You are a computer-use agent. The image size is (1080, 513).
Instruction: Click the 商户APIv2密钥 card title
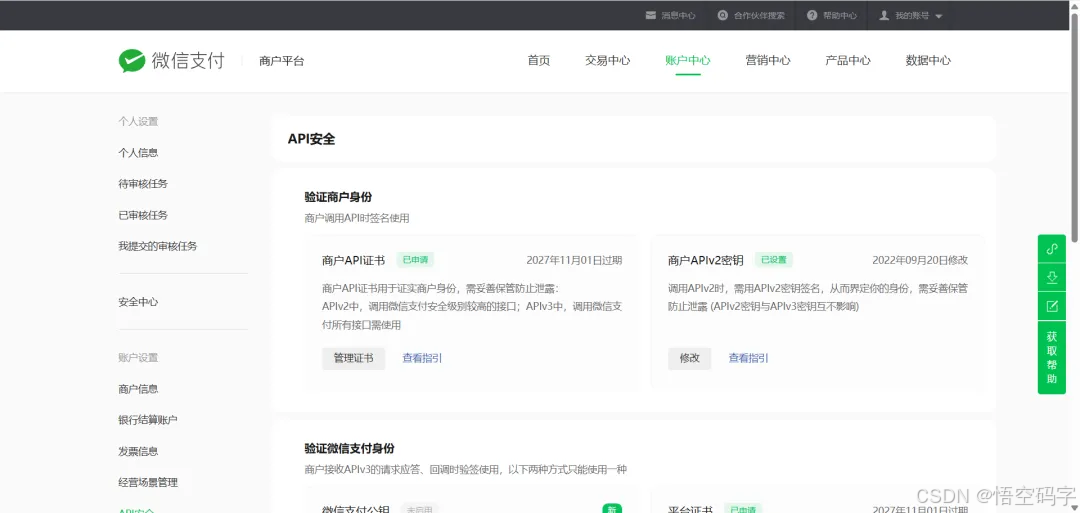[x=705, y=260]
